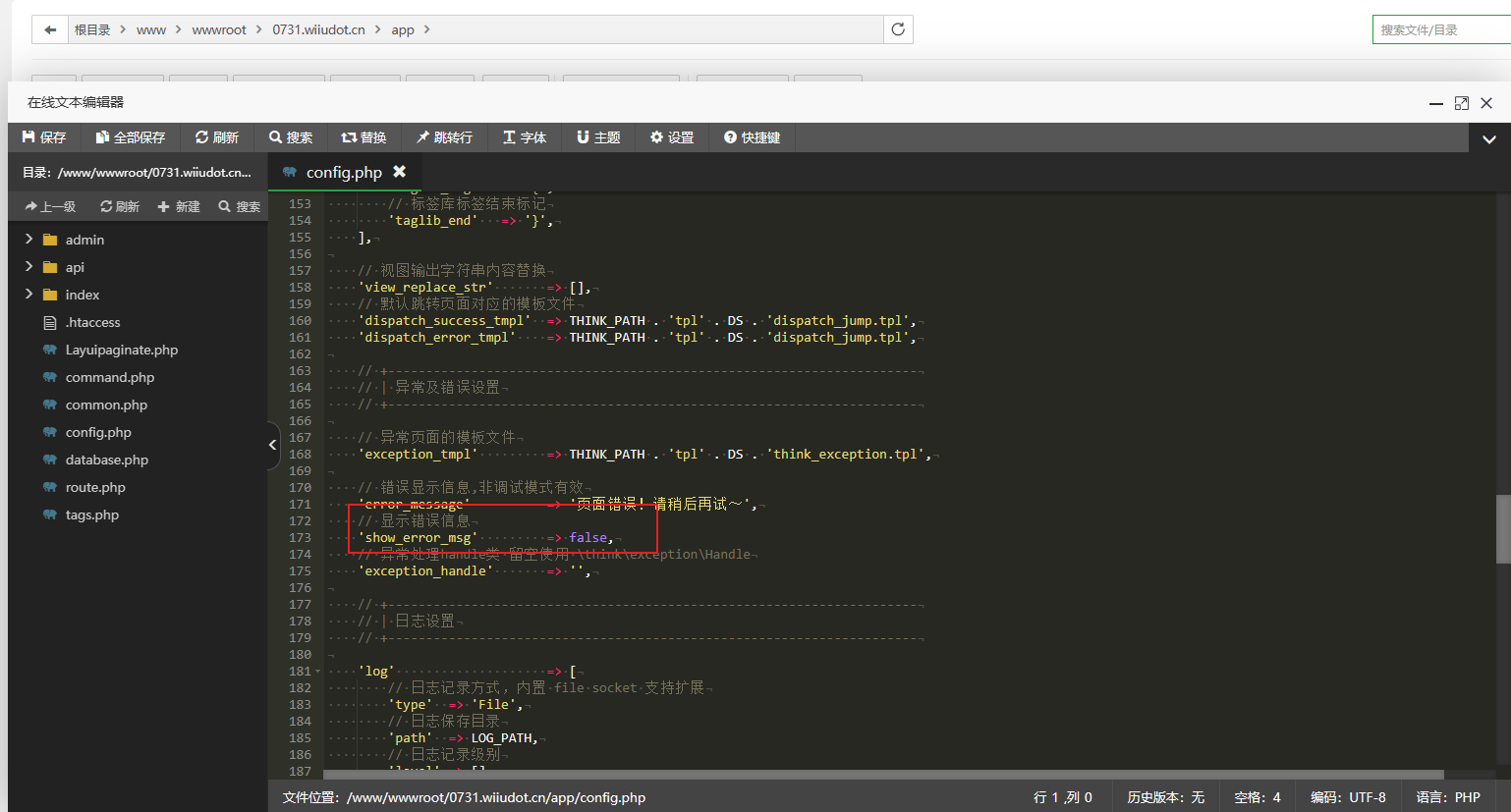This screenshot has width=1511, height=812.
Task: Expand the index folder
Action: click(28, 295)
